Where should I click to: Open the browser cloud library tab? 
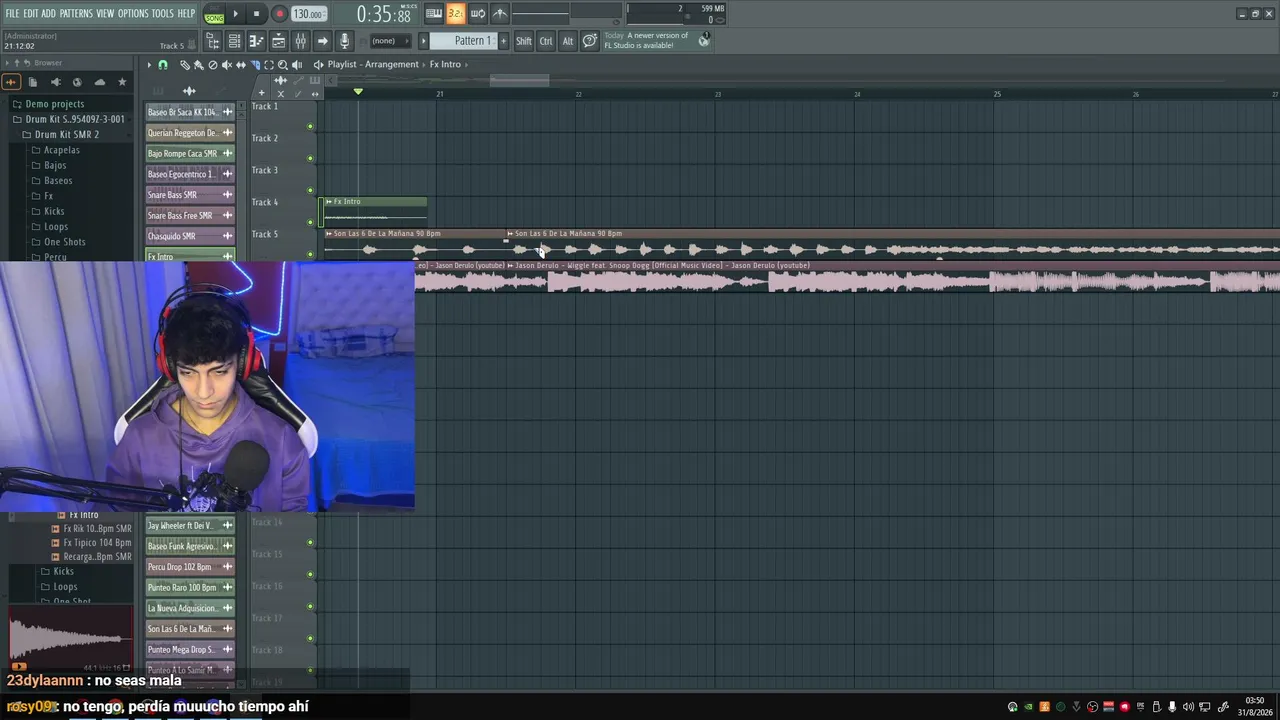(x=100, y=82)
